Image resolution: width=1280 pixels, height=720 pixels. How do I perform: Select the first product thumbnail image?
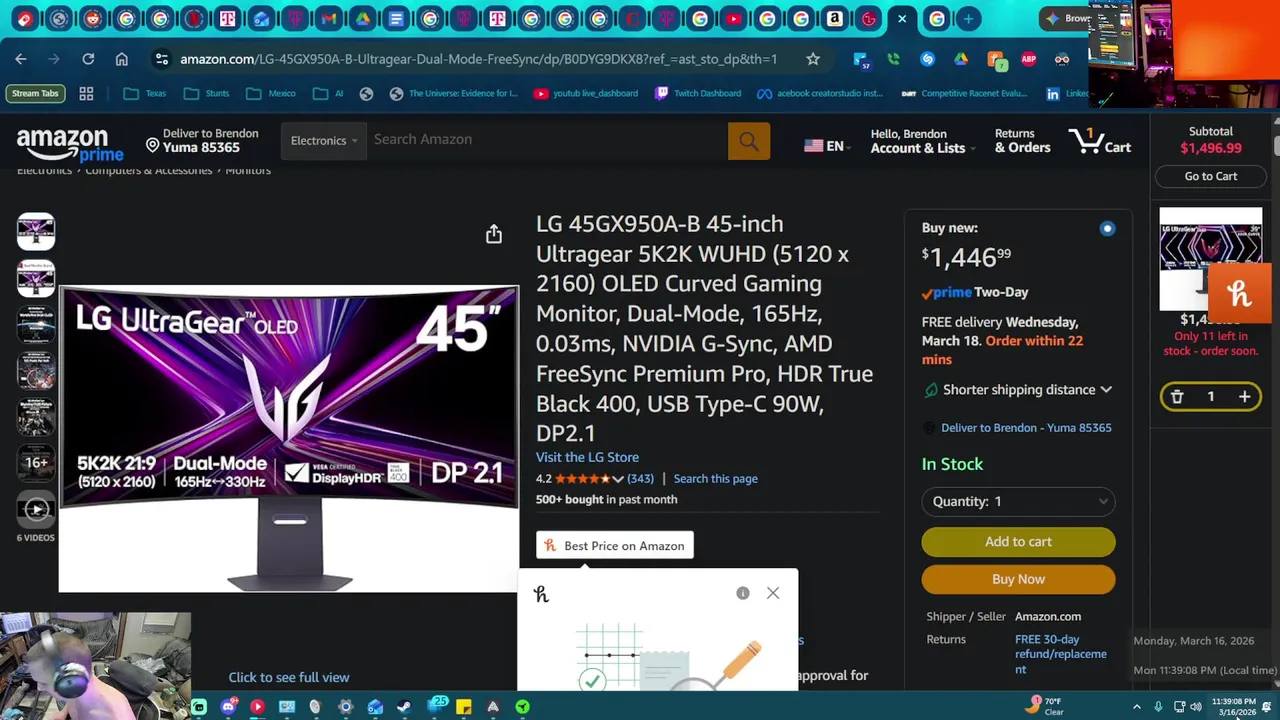tap(36, 232)
